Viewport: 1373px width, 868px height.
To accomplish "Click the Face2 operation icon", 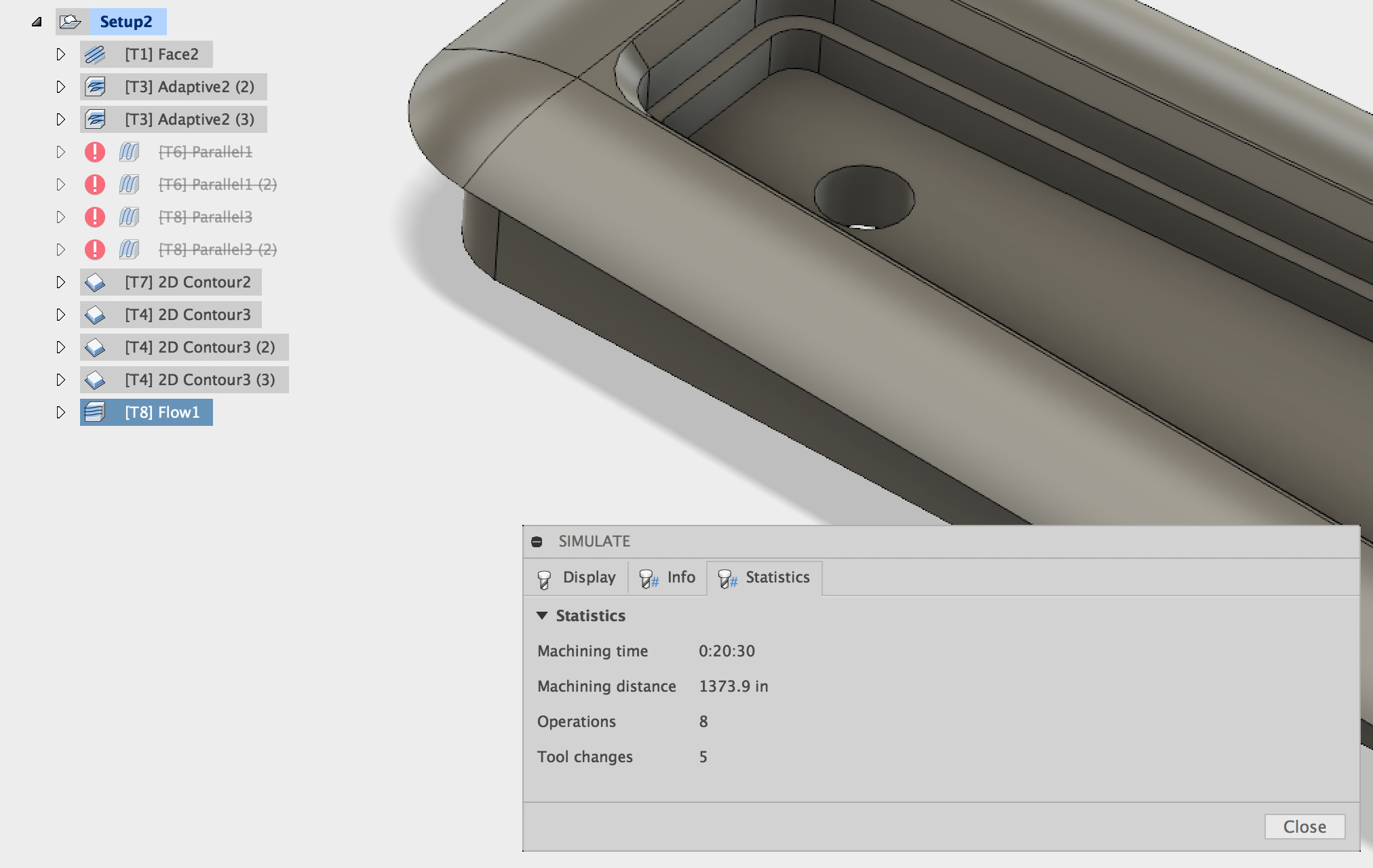I will pos(95,54).
